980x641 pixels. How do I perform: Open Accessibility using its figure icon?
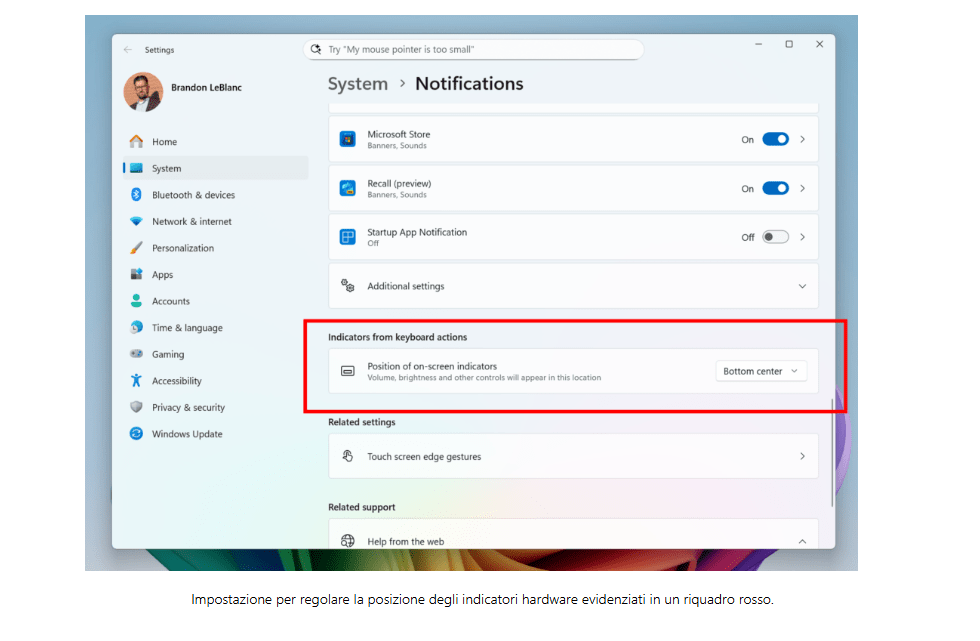(136, 381)
